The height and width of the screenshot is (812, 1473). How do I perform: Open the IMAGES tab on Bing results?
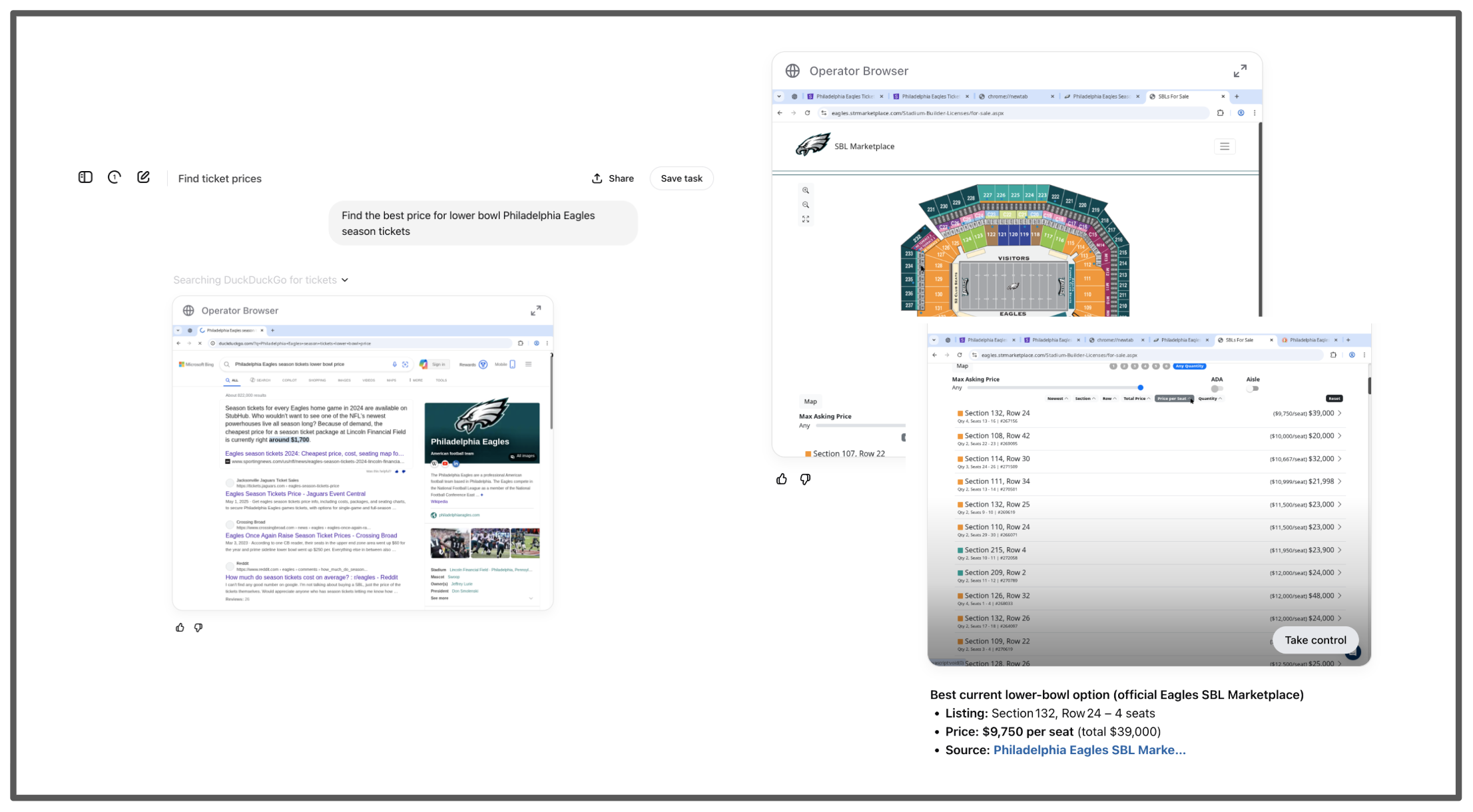(344, 381)
